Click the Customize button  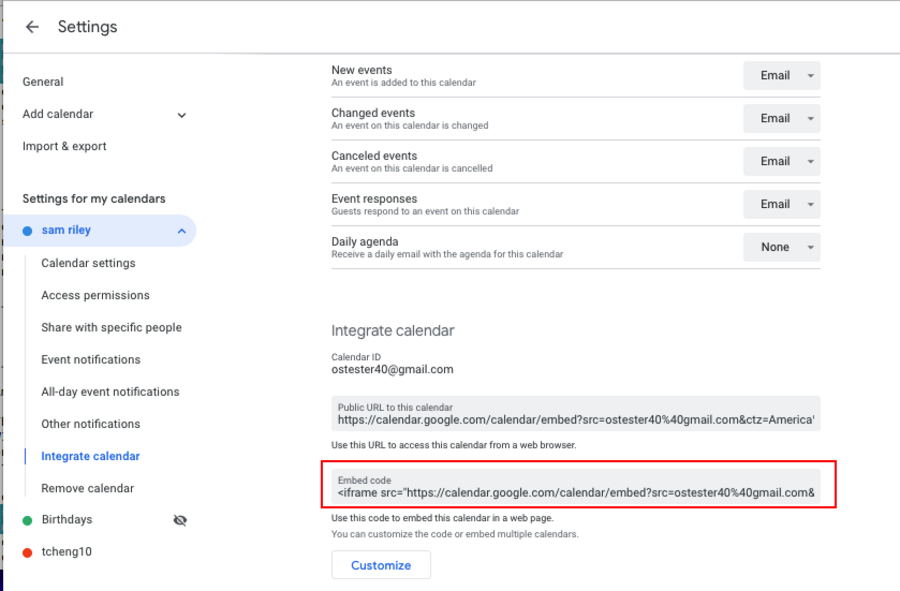point(381,565)
